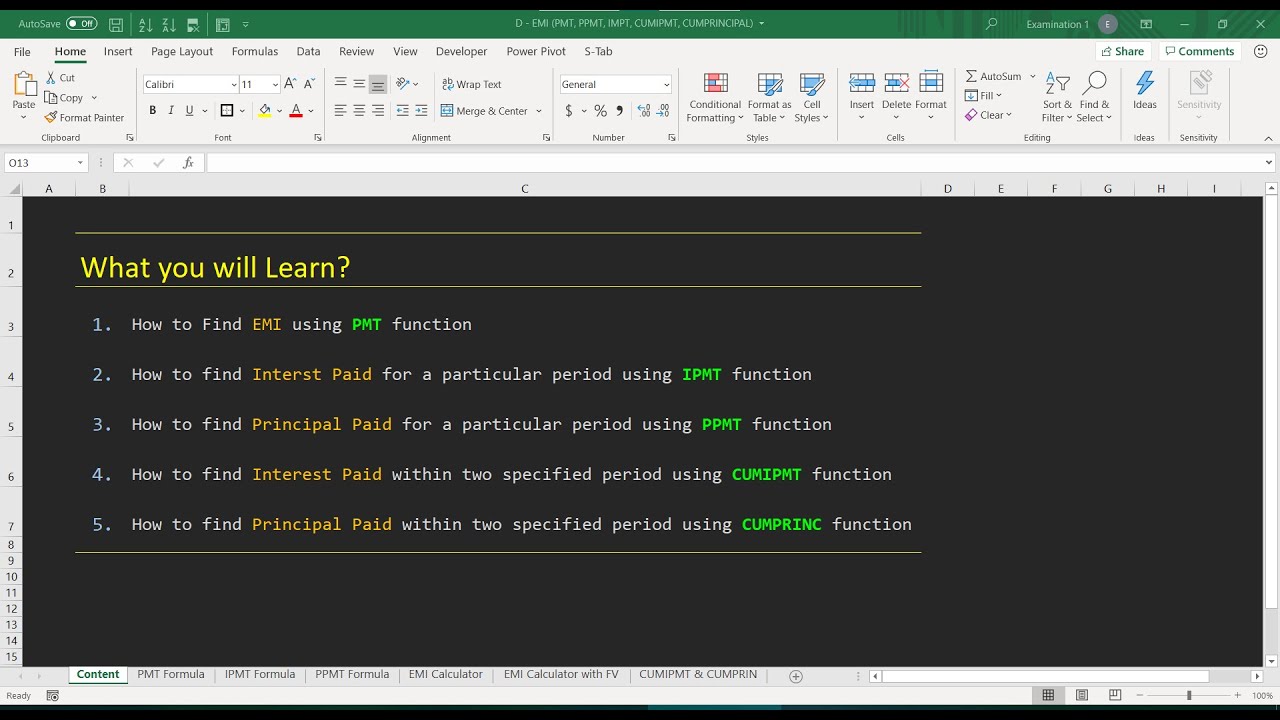Open Format as Table gallery

click(x=769, y=97)
